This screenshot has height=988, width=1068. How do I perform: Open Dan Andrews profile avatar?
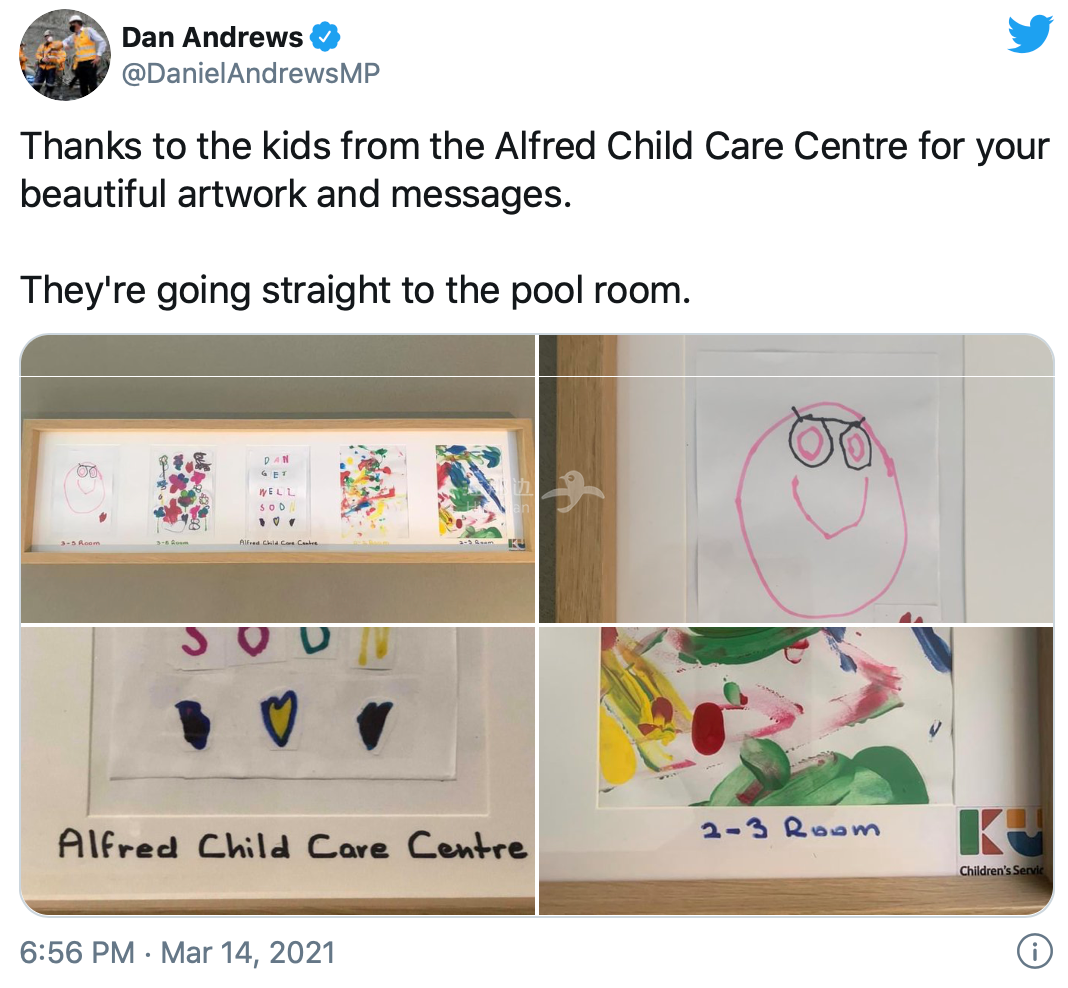pos(65,54)
